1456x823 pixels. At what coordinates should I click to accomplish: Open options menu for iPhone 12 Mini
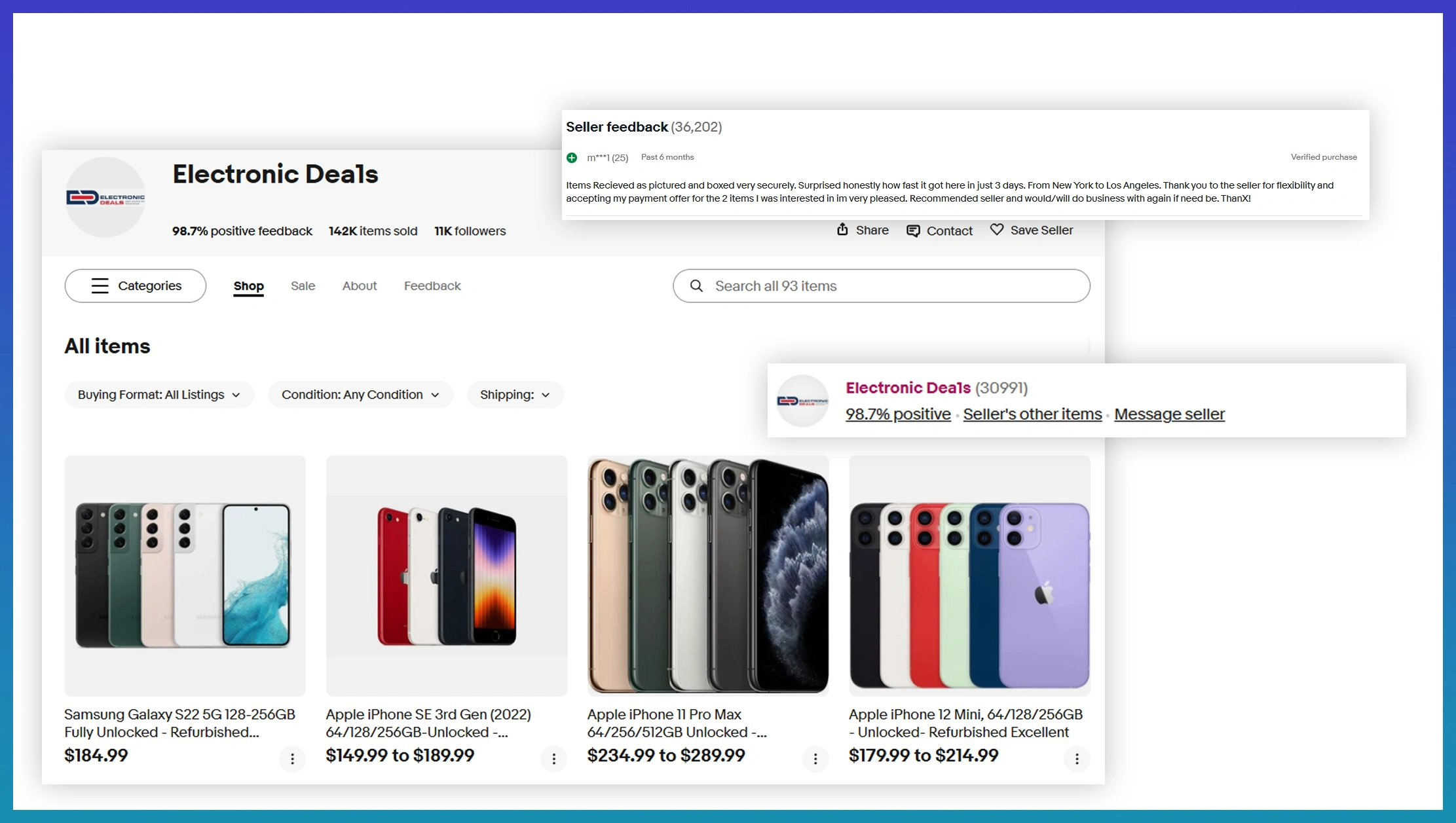click(x=1076, y=759)
